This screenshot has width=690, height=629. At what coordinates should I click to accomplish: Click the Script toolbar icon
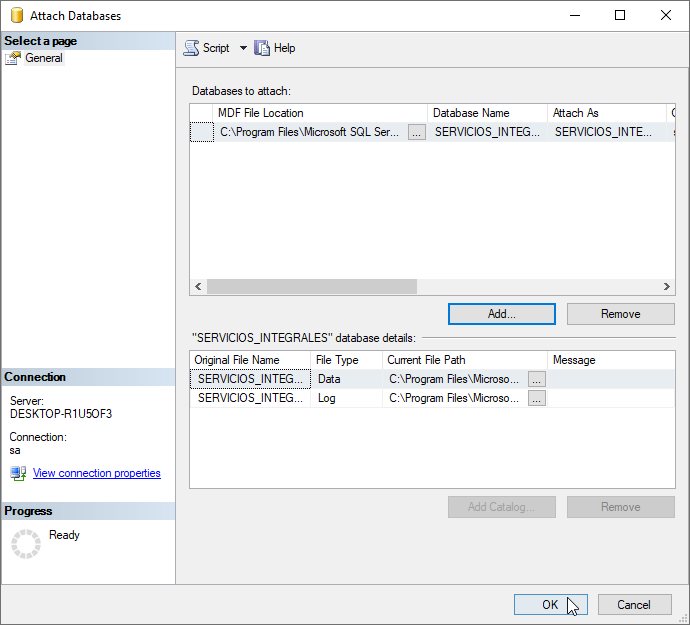(192, 48)
